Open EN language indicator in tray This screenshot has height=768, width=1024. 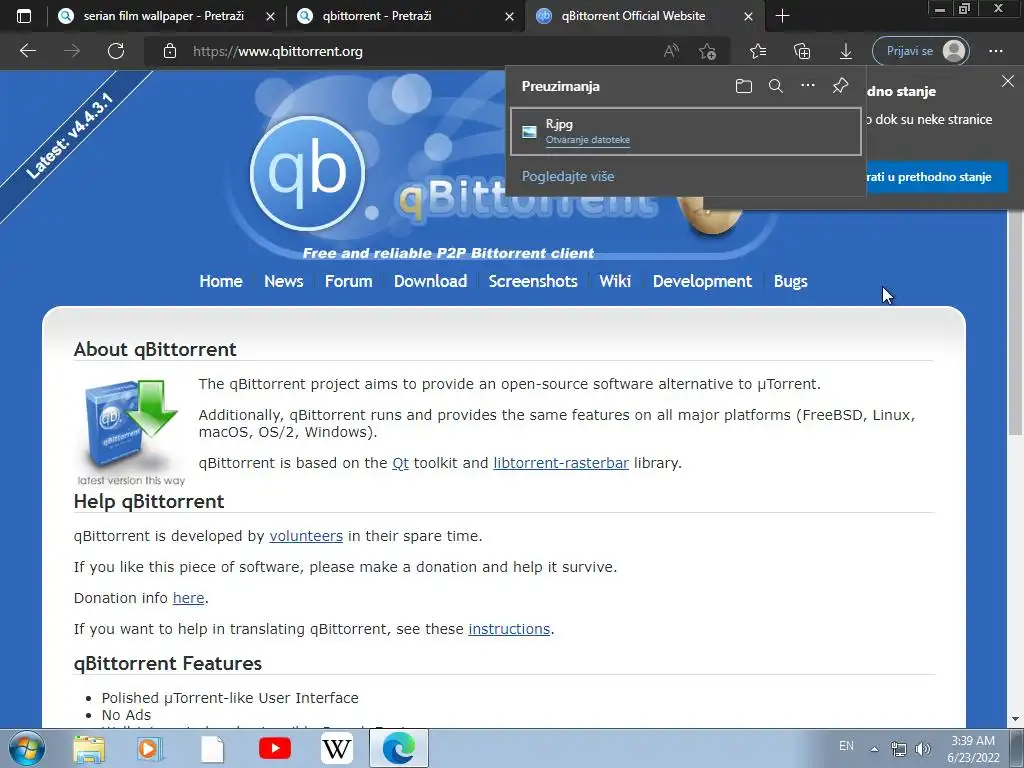click(846, 746)
